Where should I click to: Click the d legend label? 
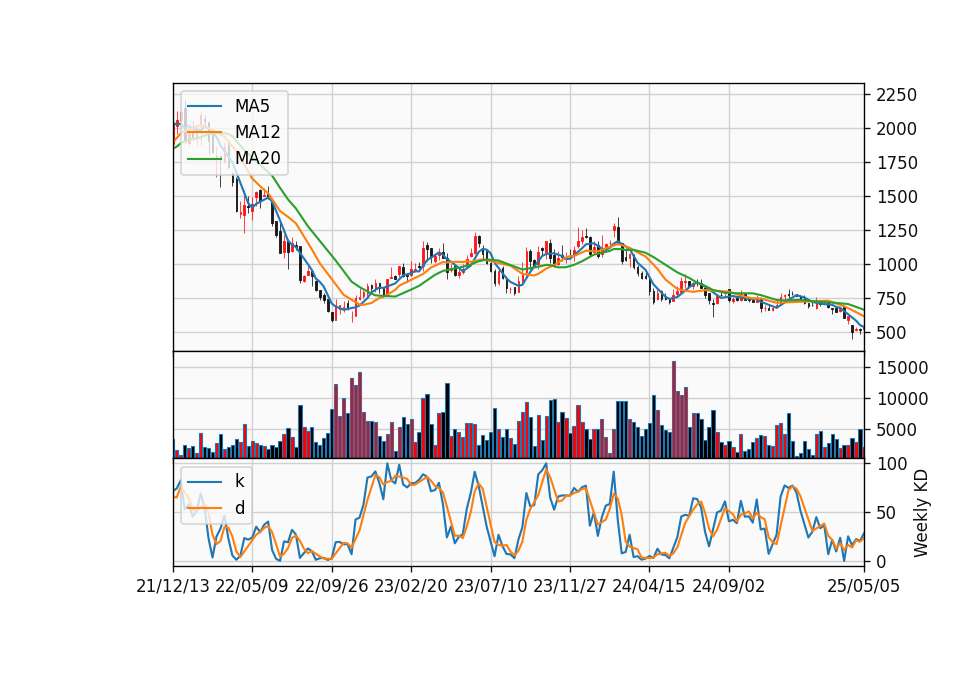[240, 508]
